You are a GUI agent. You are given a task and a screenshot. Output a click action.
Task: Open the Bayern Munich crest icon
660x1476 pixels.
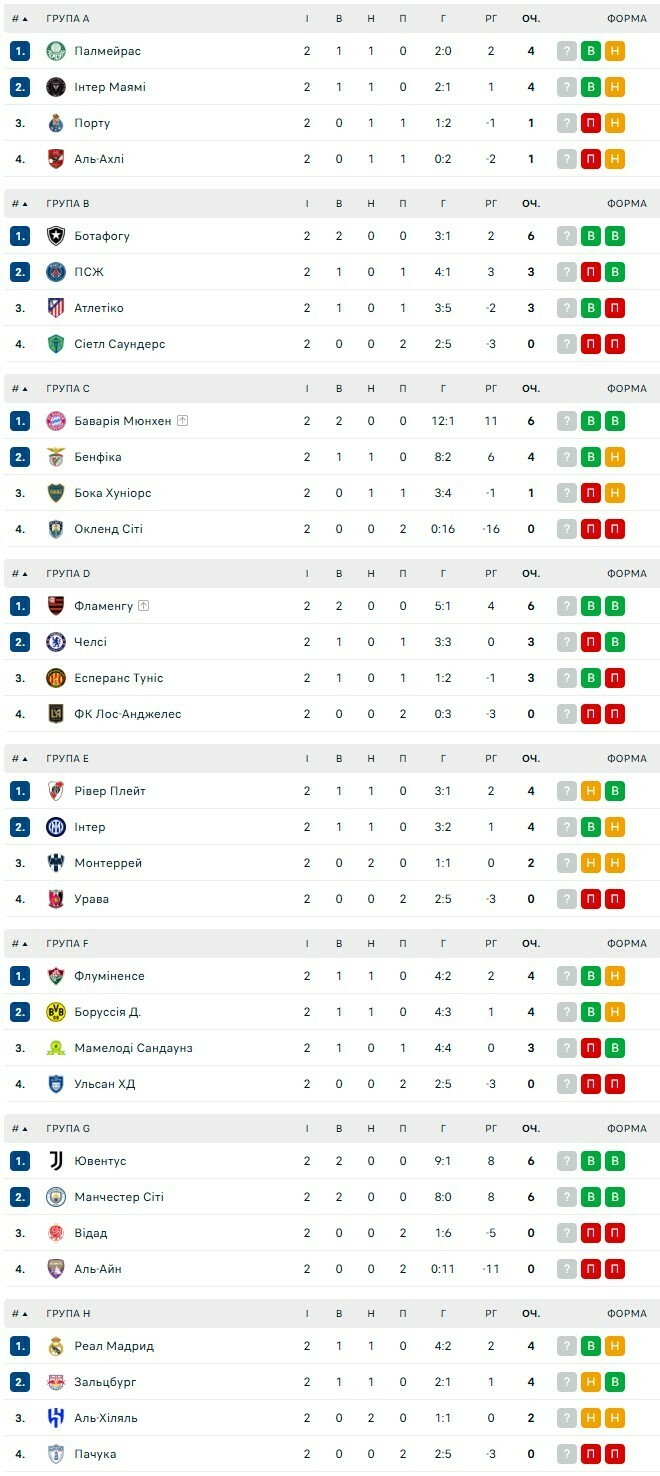click(x=56, y=421)
